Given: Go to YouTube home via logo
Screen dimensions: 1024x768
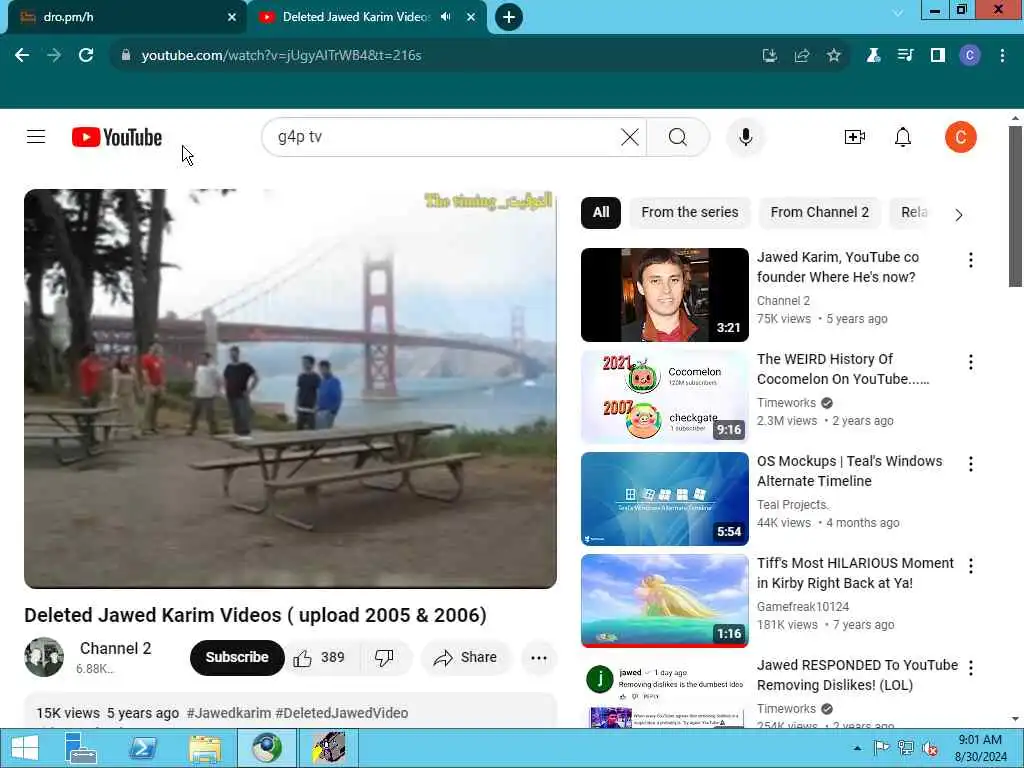Looking at the screenshot, I should coord(117,137).
